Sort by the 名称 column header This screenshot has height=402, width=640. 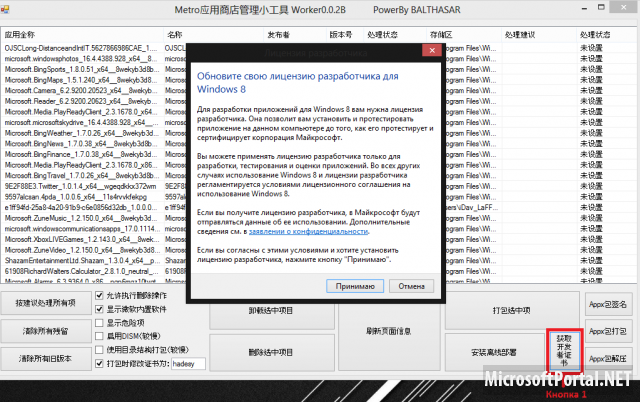pyautogui.click(x=213, y=35)
